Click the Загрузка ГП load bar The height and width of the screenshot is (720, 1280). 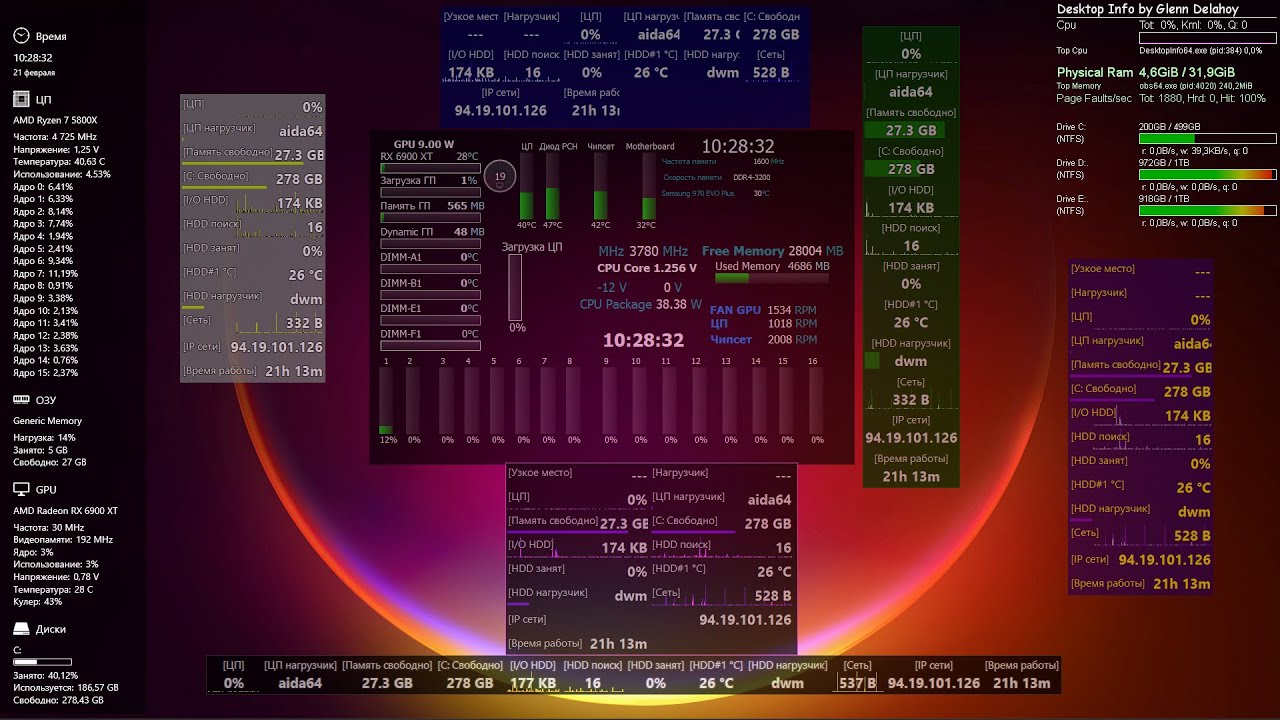coord(430,193)
